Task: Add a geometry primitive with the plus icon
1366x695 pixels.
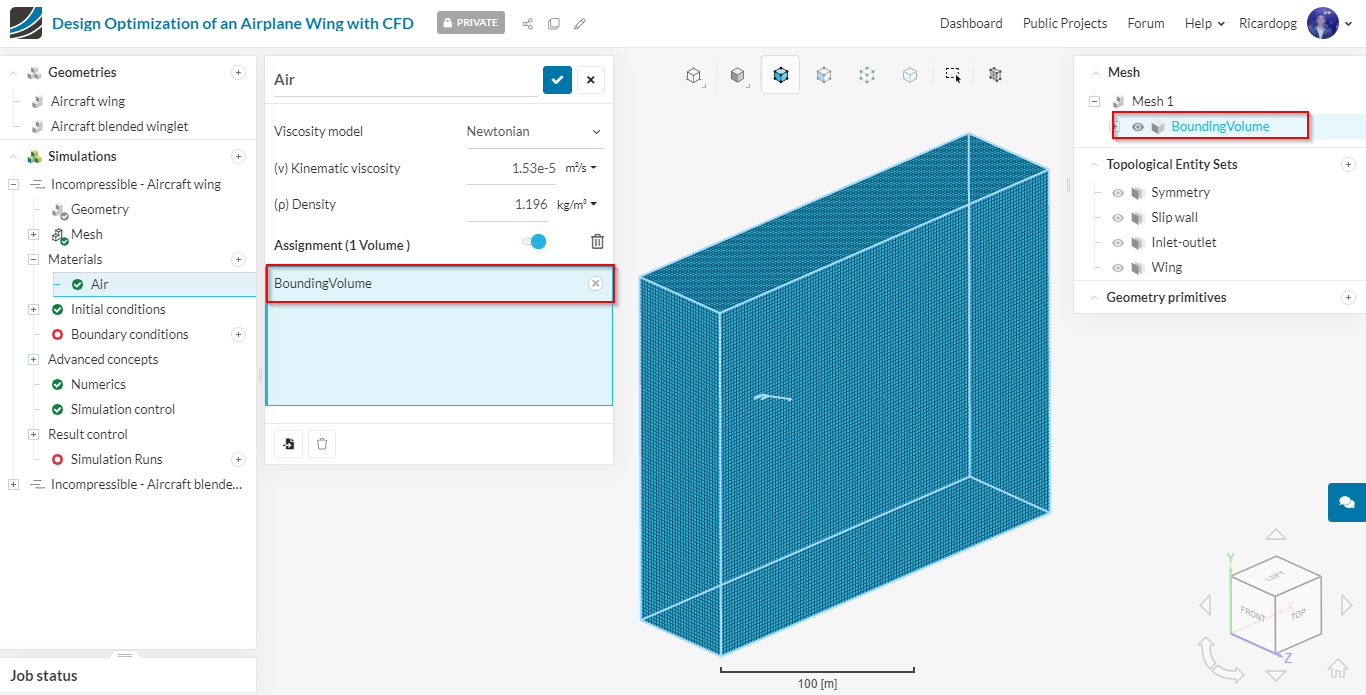Action: (x=1348, y=297)
